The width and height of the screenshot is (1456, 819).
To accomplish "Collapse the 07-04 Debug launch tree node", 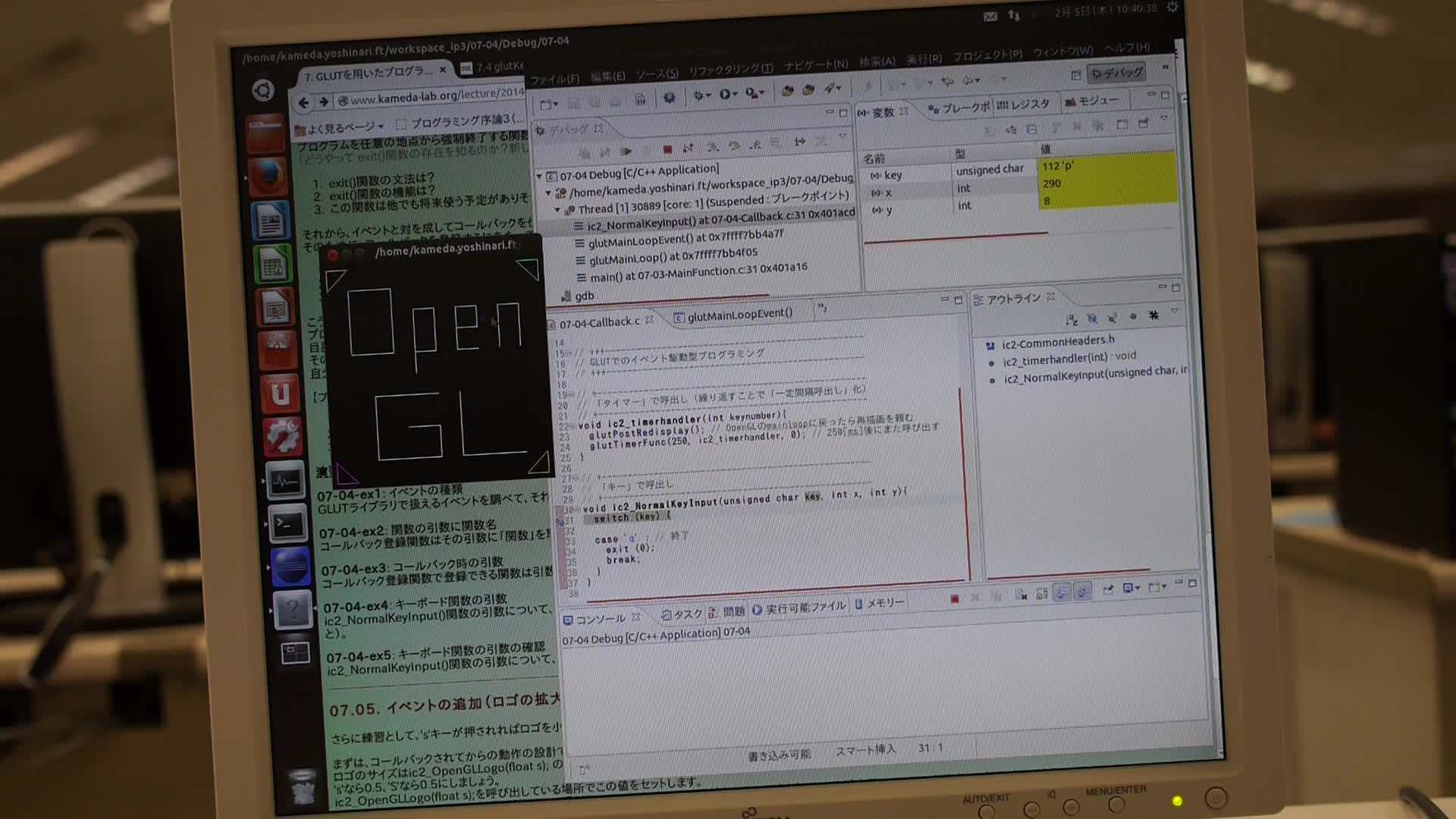I will coord(539,176).
